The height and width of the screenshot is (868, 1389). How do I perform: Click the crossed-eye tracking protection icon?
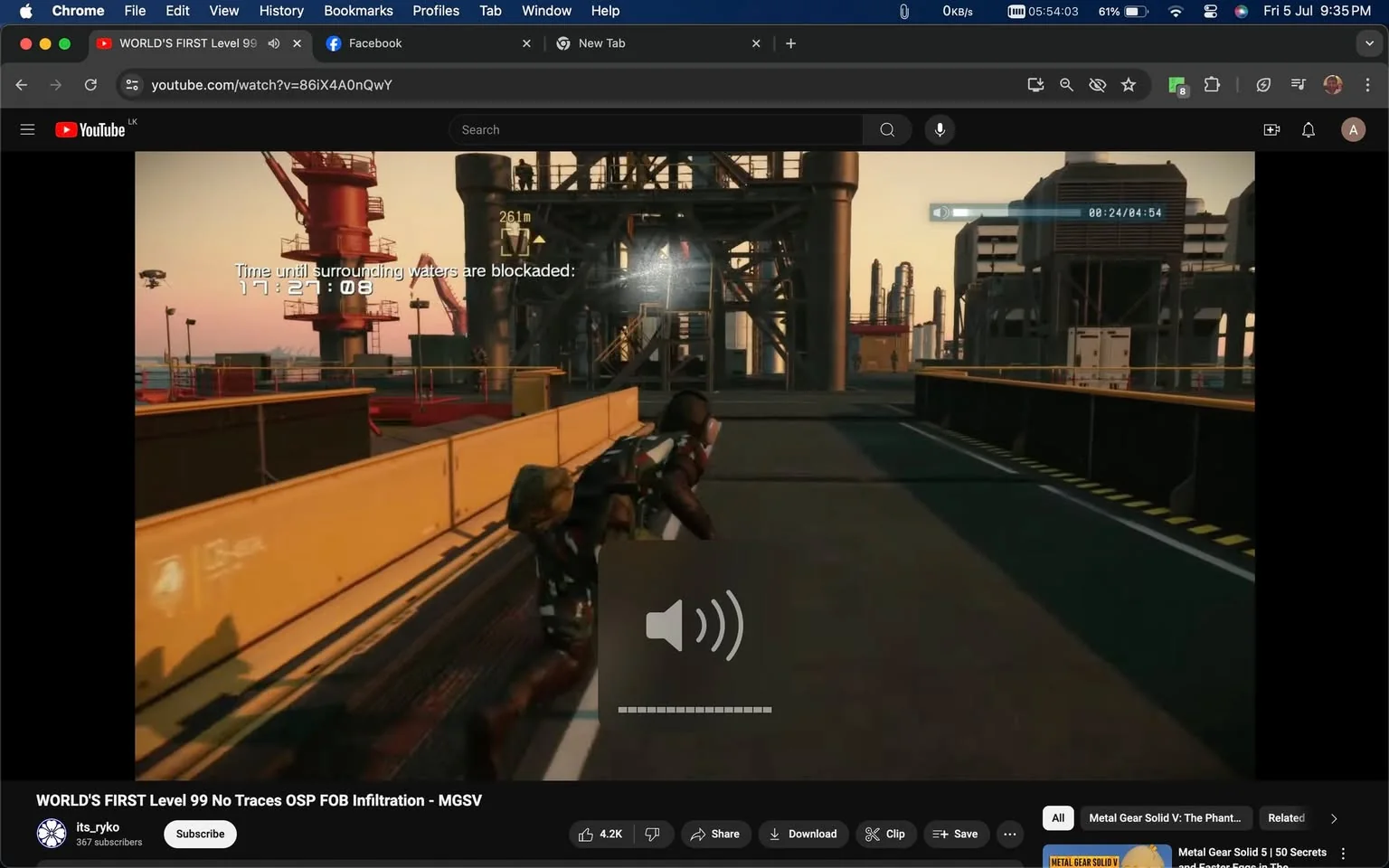(x=1097, y=84)
